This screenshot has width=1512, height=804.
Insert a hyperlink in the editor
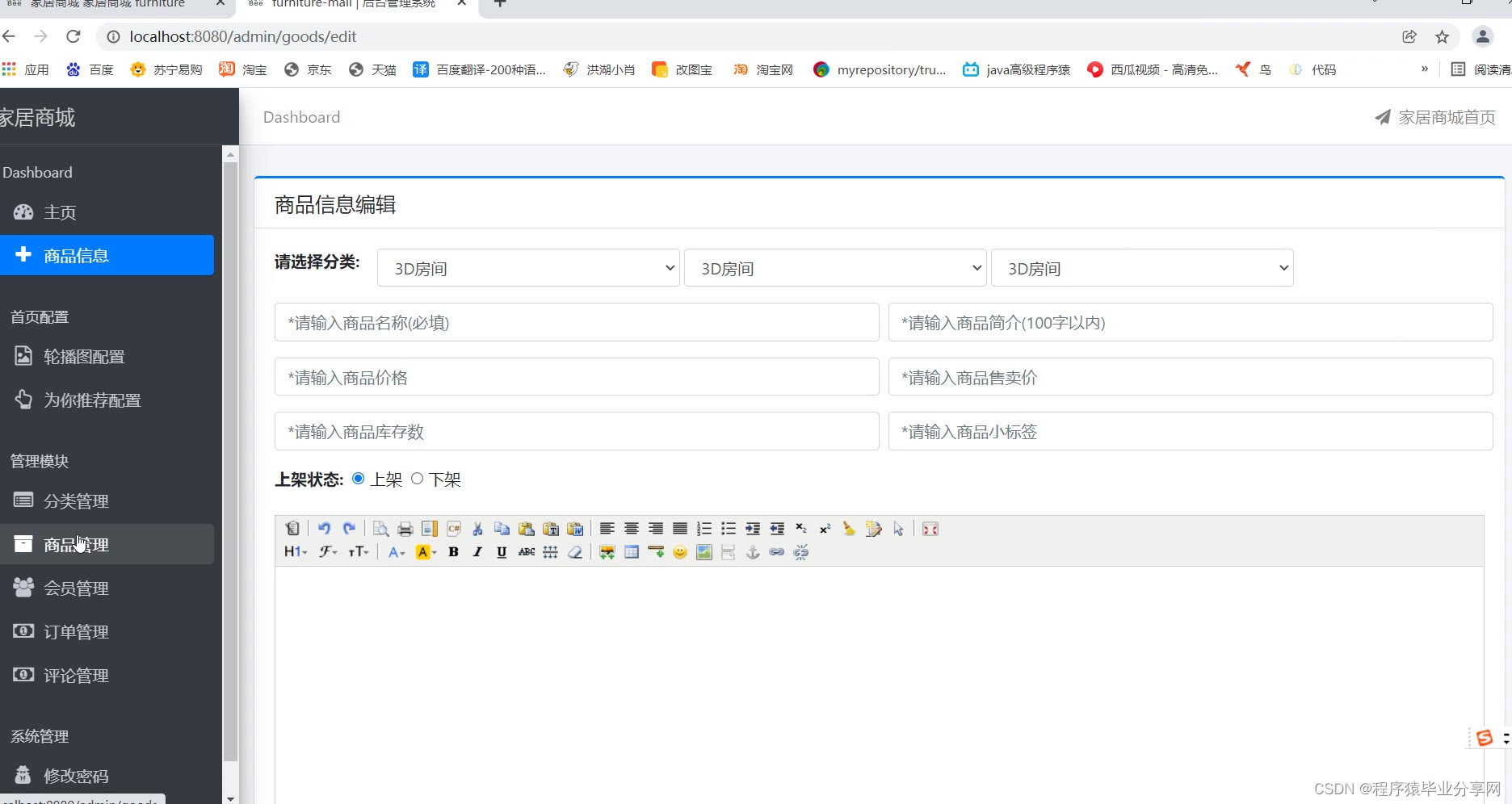coord(777,552)
